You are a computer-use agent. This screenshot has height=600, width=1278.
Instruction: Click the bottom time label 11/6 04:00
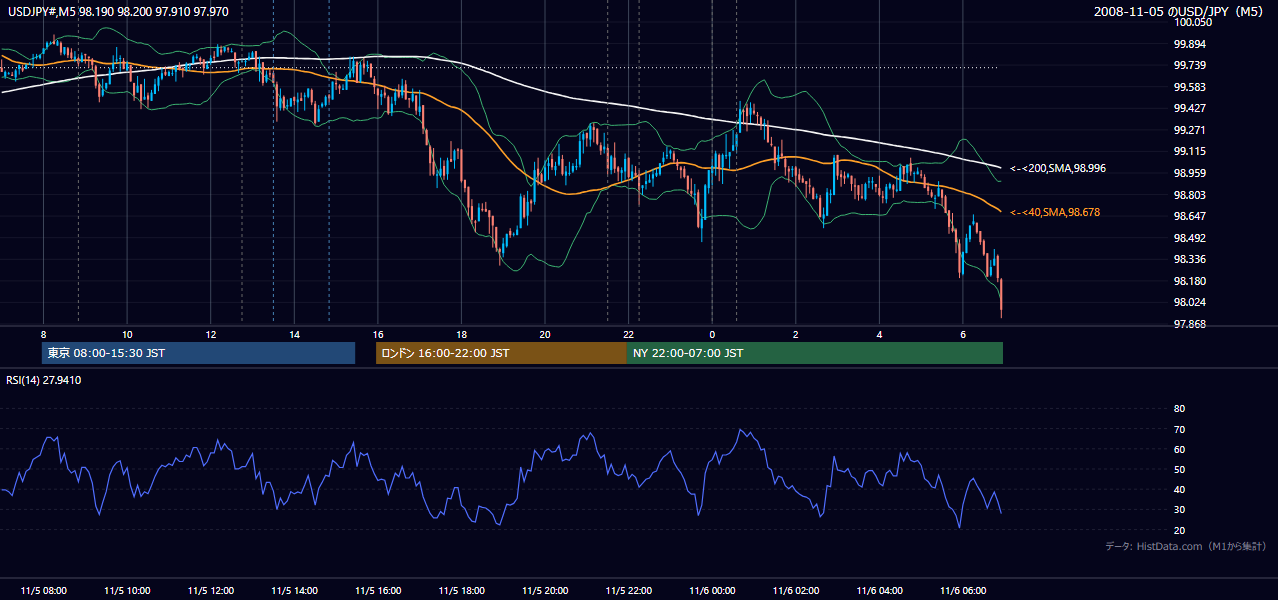point(880,591)
